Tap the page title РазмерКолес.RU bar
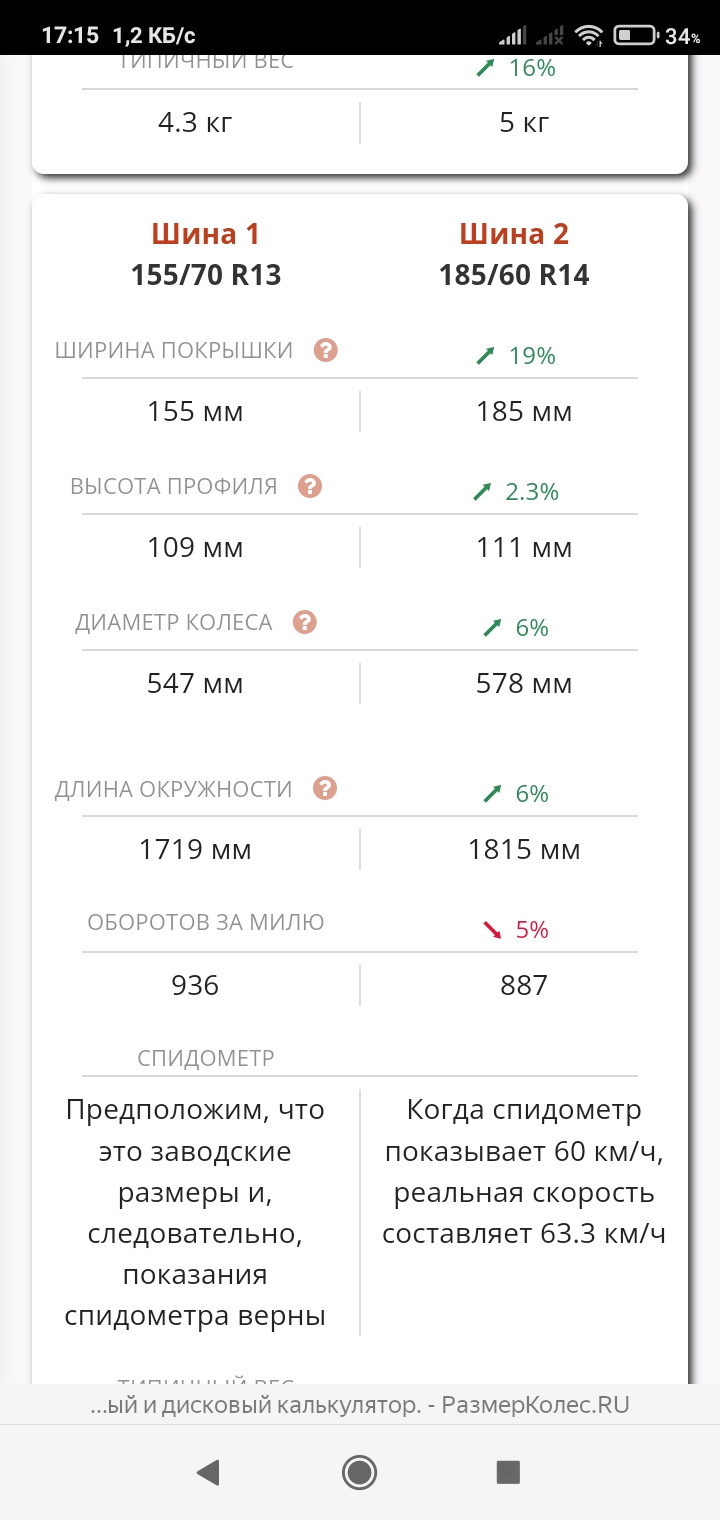The width and height of the screenshot is (720, 1520). 360,1405
